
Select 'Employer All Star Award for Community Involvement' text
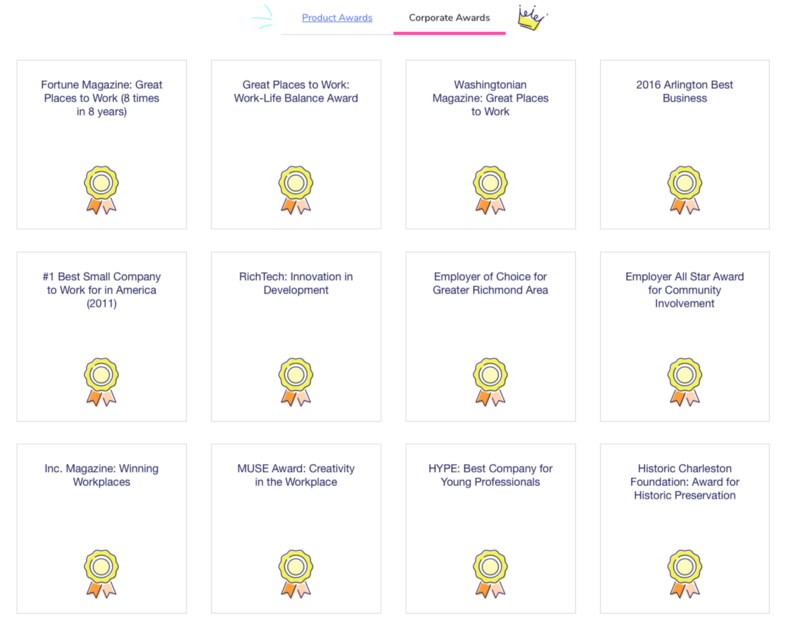(685, 290)
